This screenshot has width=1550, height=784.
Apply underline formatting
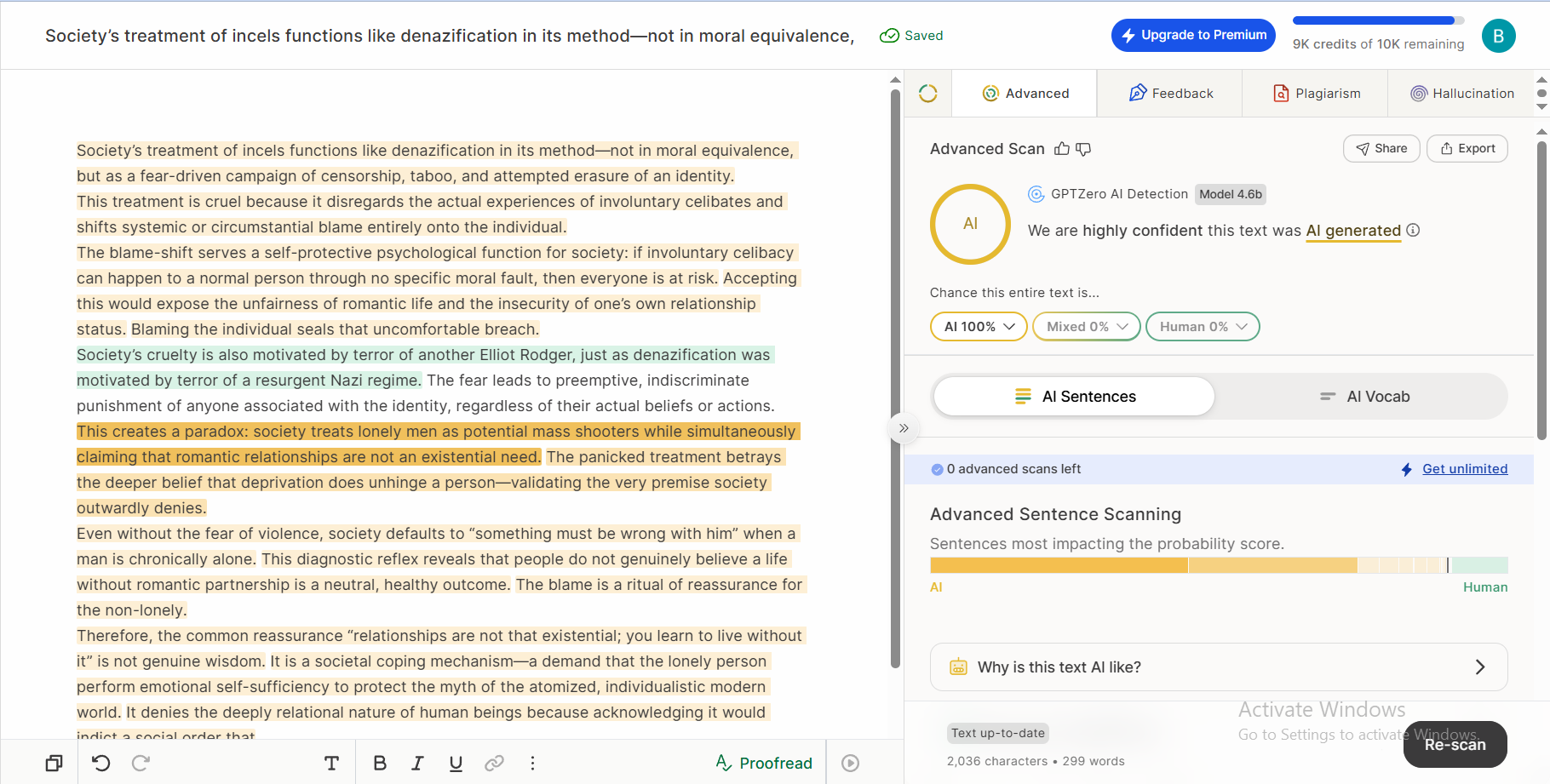[456, 763]
